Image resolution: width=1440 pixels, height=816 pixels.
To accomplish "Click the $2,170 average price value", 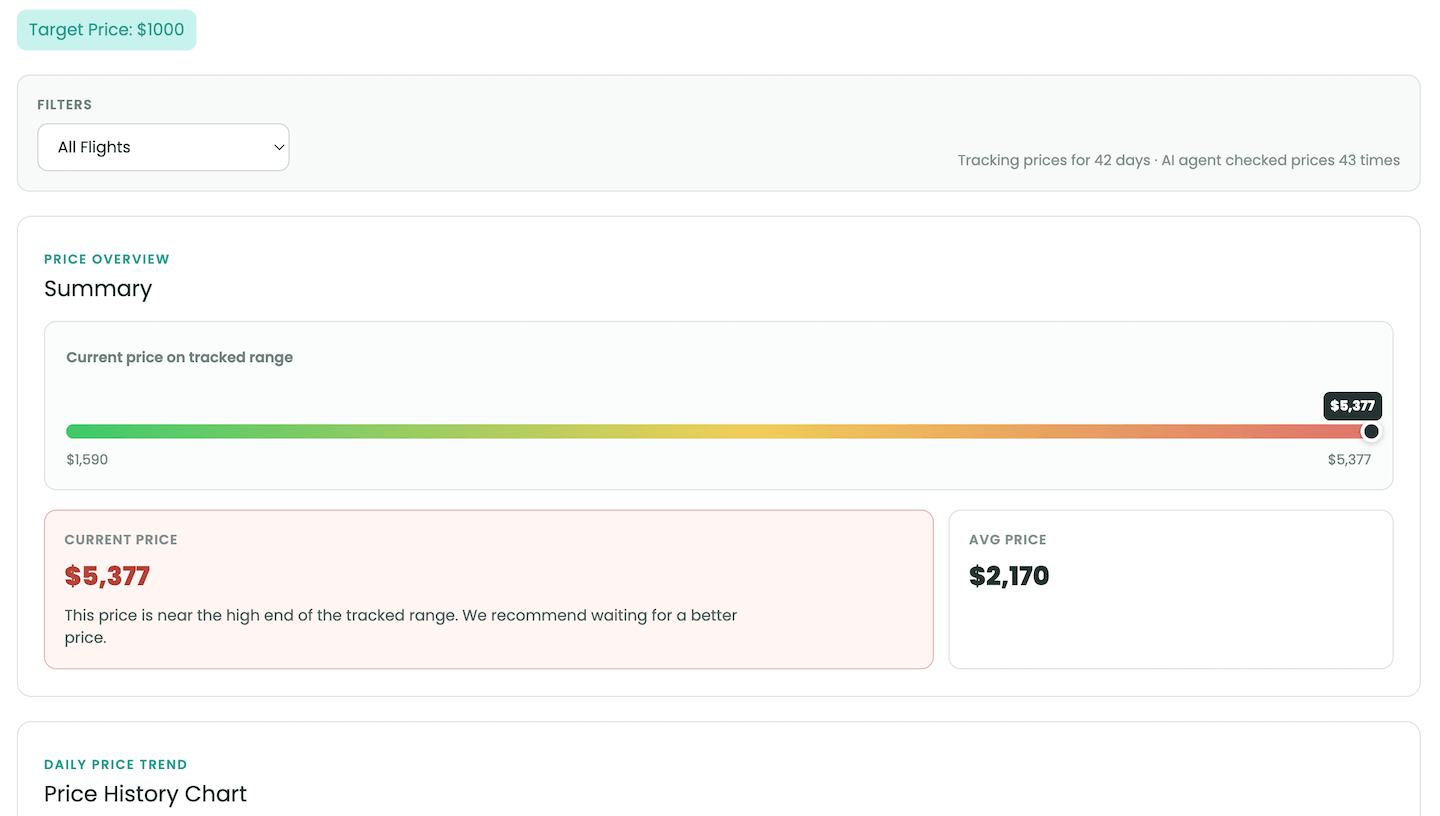I will pyautogui.click(x=1009, y=576).
